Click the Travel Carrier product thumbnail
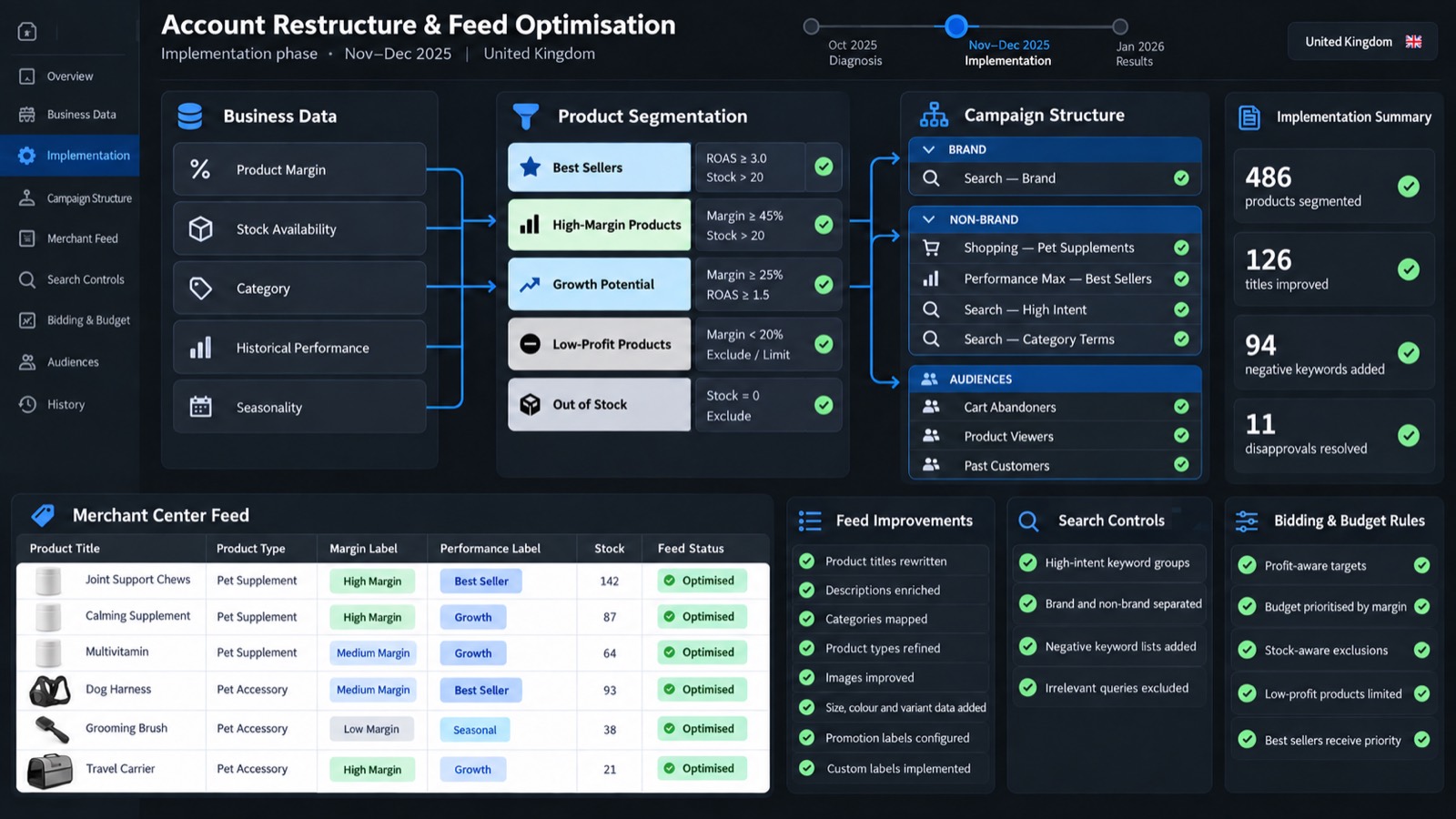This screenshot has height=819, width=1456. [50, 771]
